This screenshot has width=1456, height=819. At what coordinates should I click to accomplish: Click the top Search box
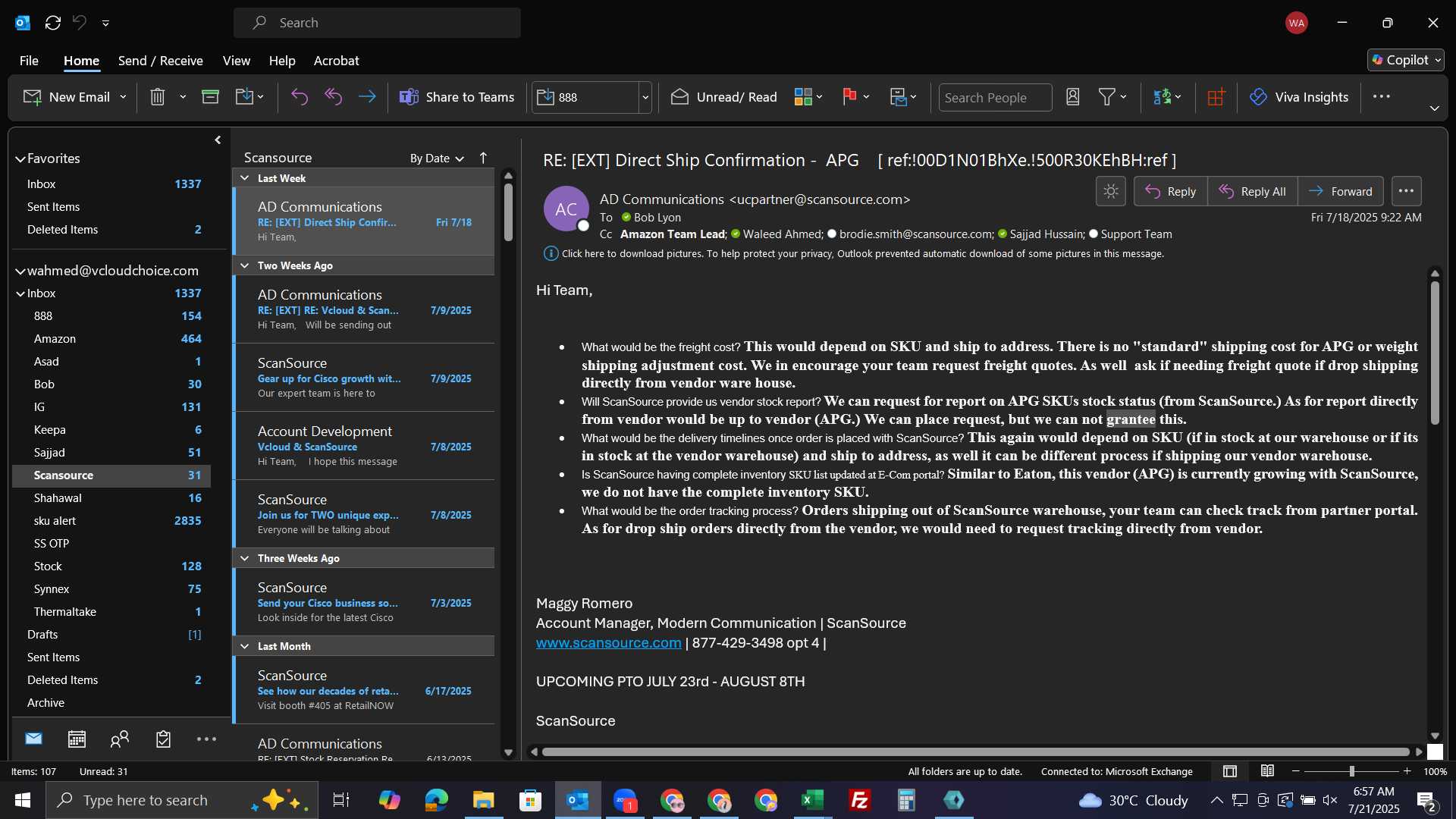377,23
